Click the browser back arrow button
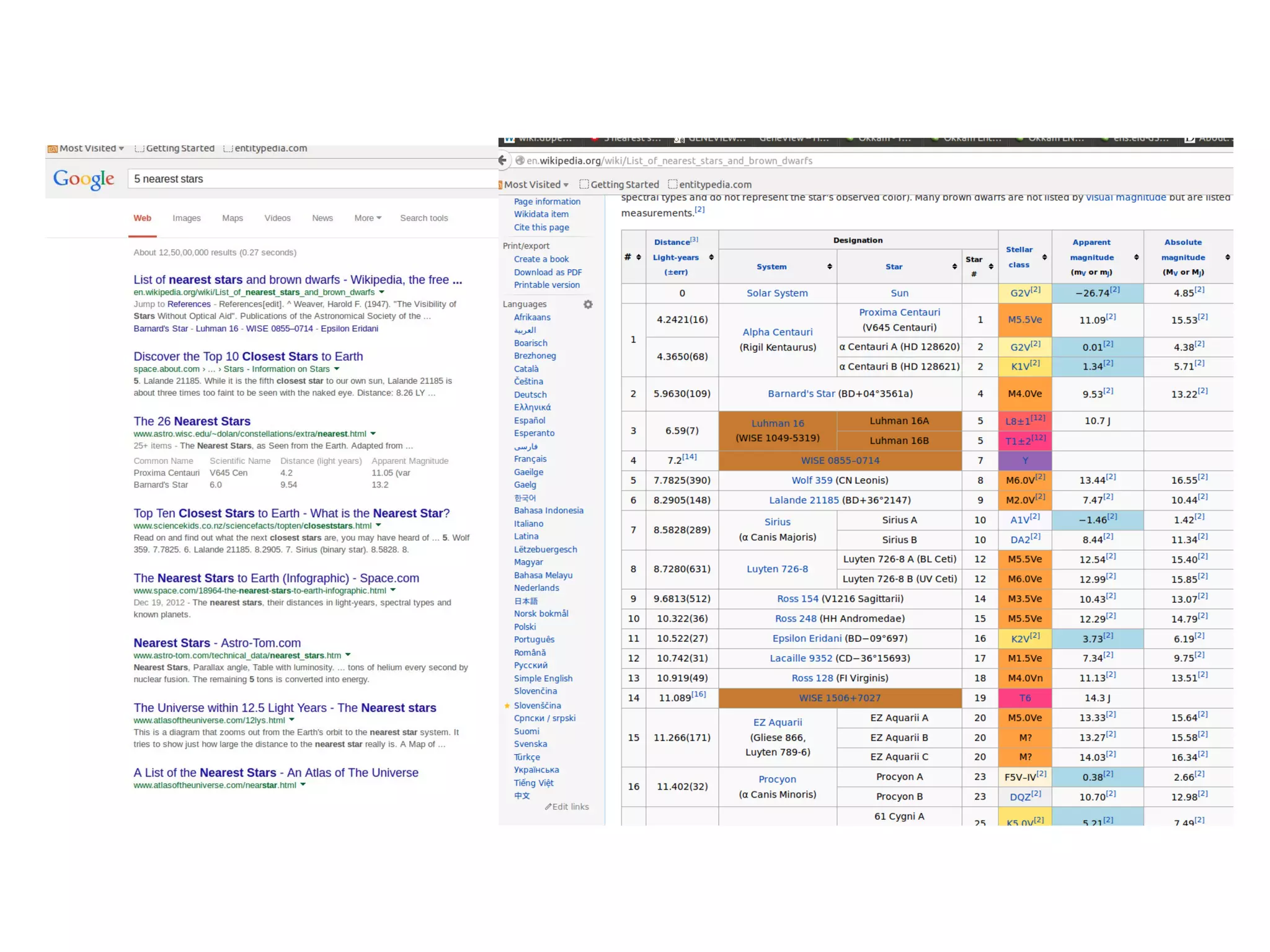The height and width of the screenshot is (952, 1270). coord(502,160)
